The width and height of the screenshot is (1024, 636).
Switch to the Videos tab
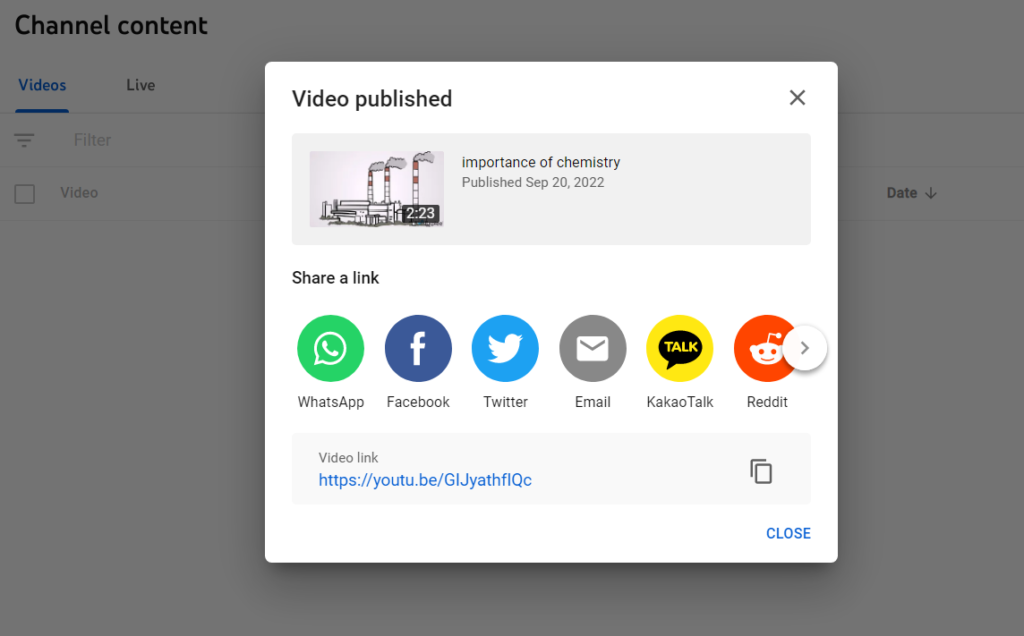[x=42, y=86]
